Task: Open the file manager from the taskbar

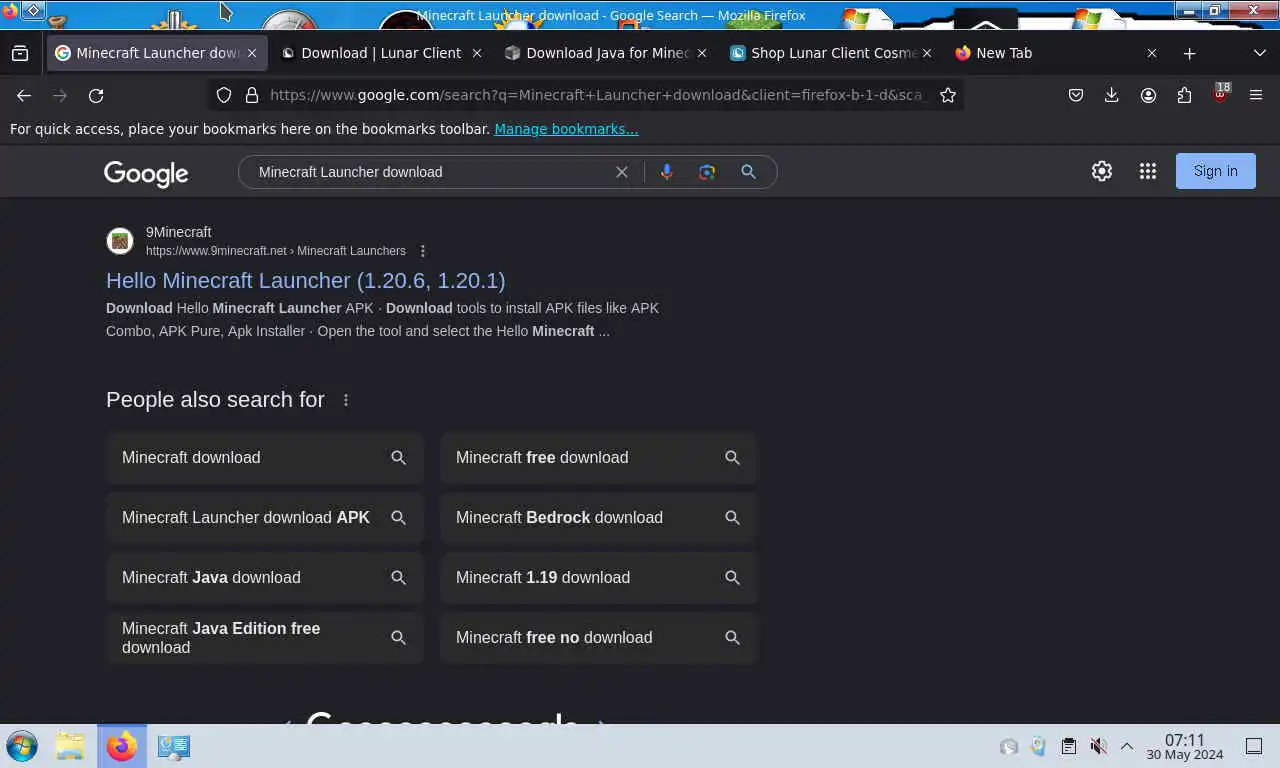Action: tap(70, 746)
